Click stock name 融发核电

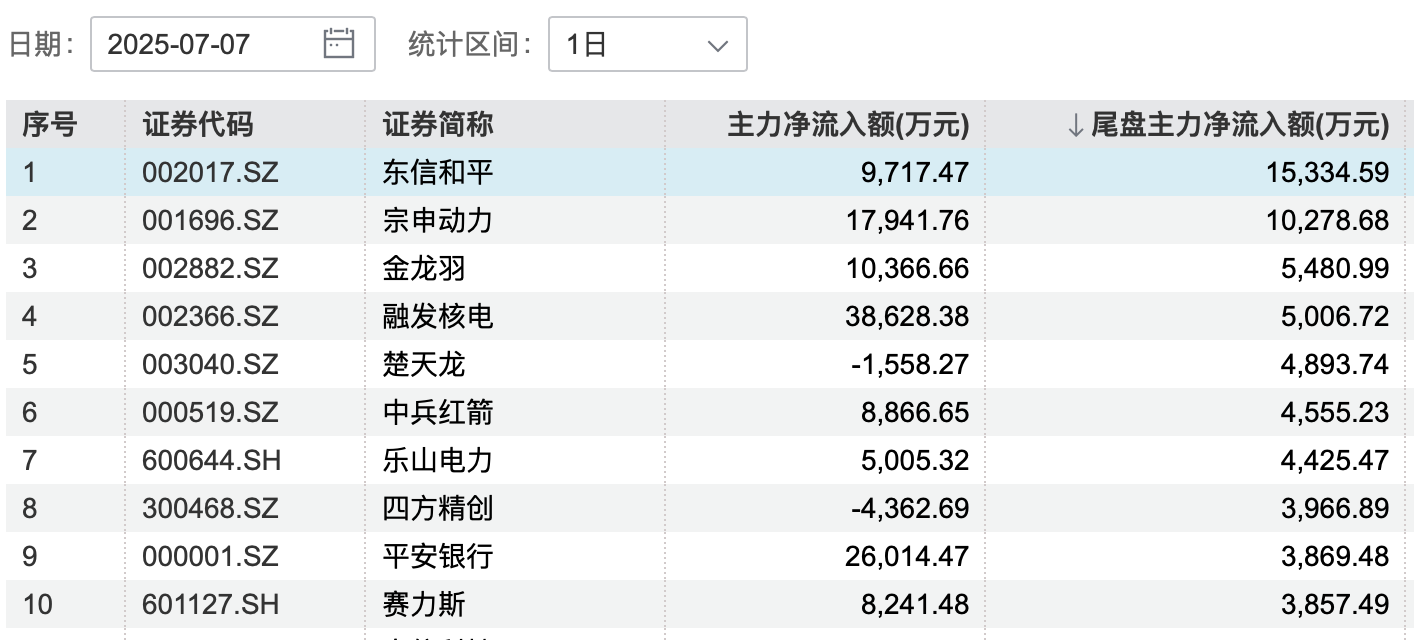[438, 316]
